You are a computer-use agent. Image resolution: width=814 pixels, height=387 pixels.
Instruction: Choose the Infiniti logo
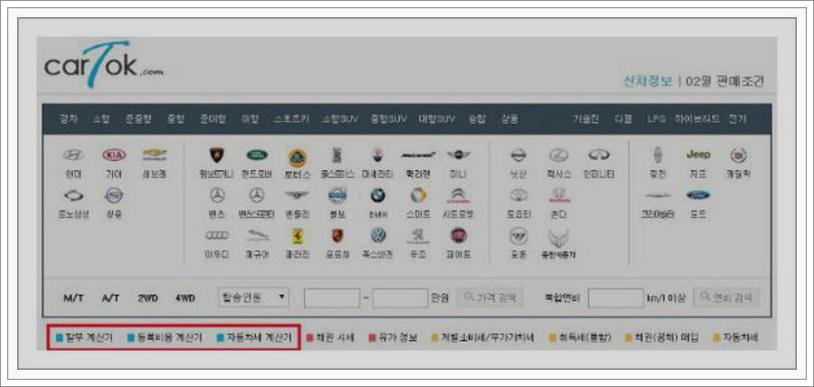coord(599,155)
